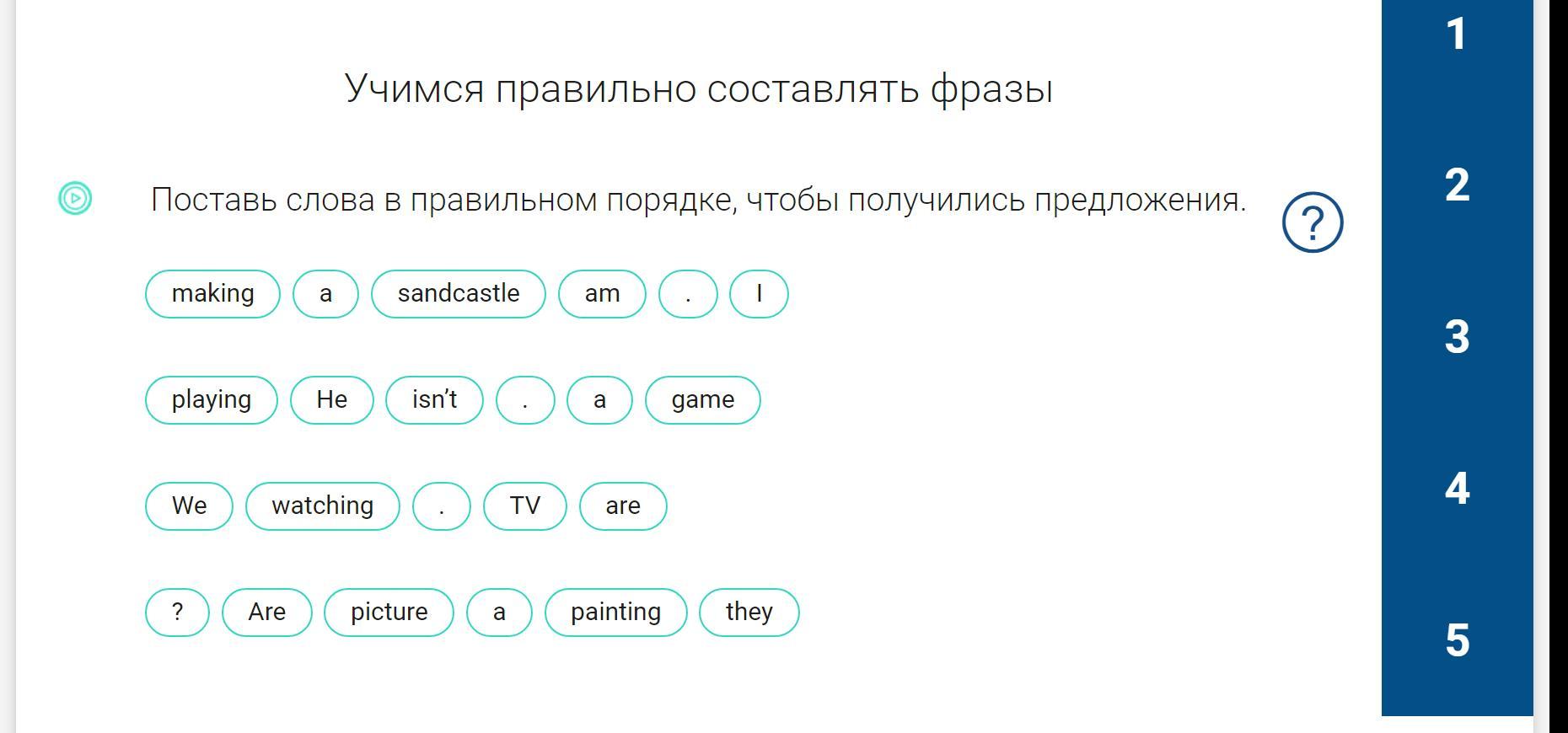This screenshot has width=1568, height=733.
Task: Choose the "I" word chip
Action: pyautogui.click(x=759, y=294)
